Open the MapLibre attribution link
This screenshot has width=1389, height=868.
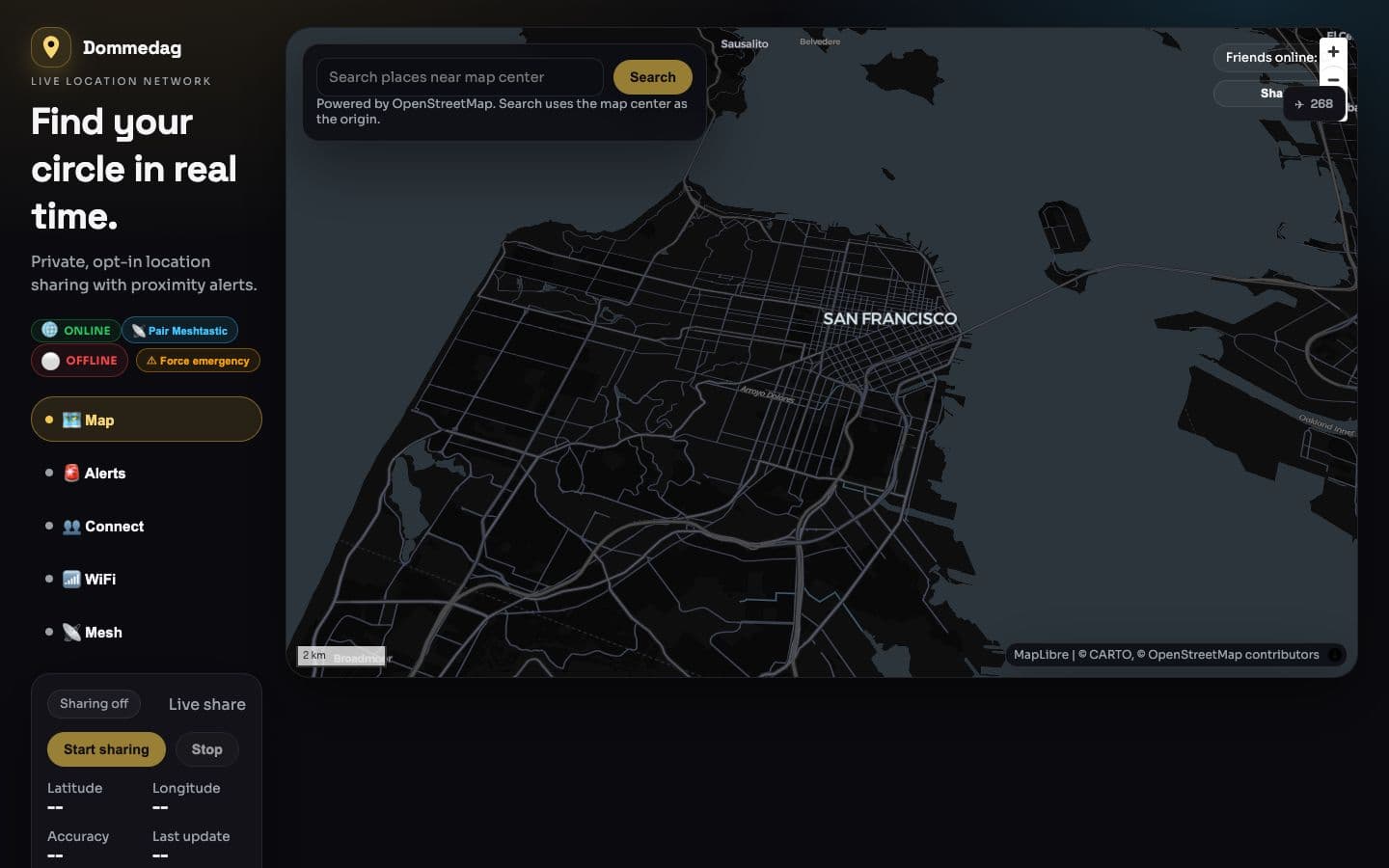point(1041,655)
